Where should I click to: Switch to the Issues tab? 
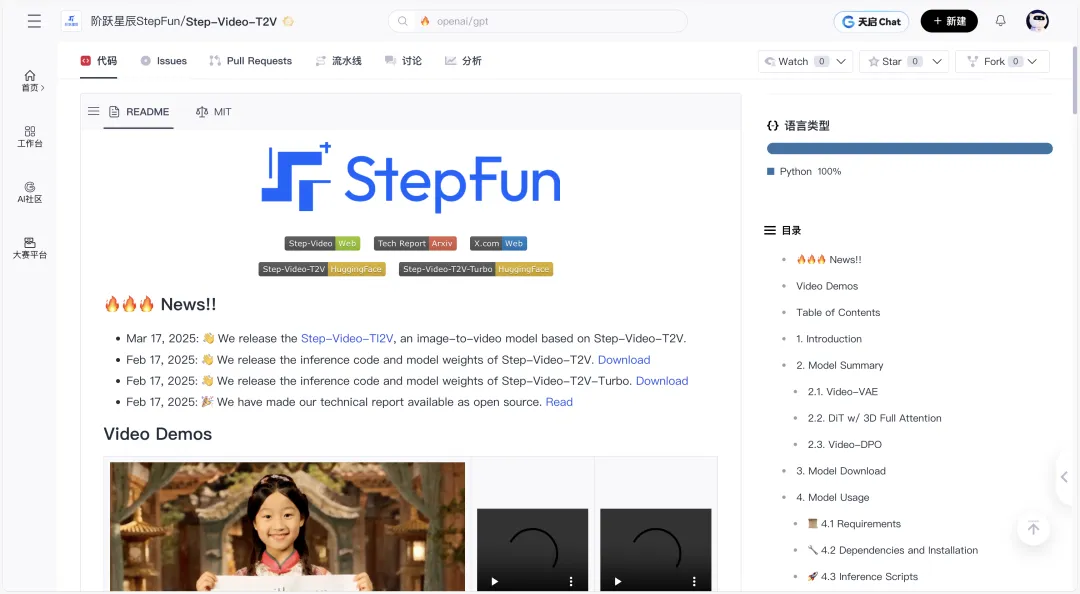163,61
